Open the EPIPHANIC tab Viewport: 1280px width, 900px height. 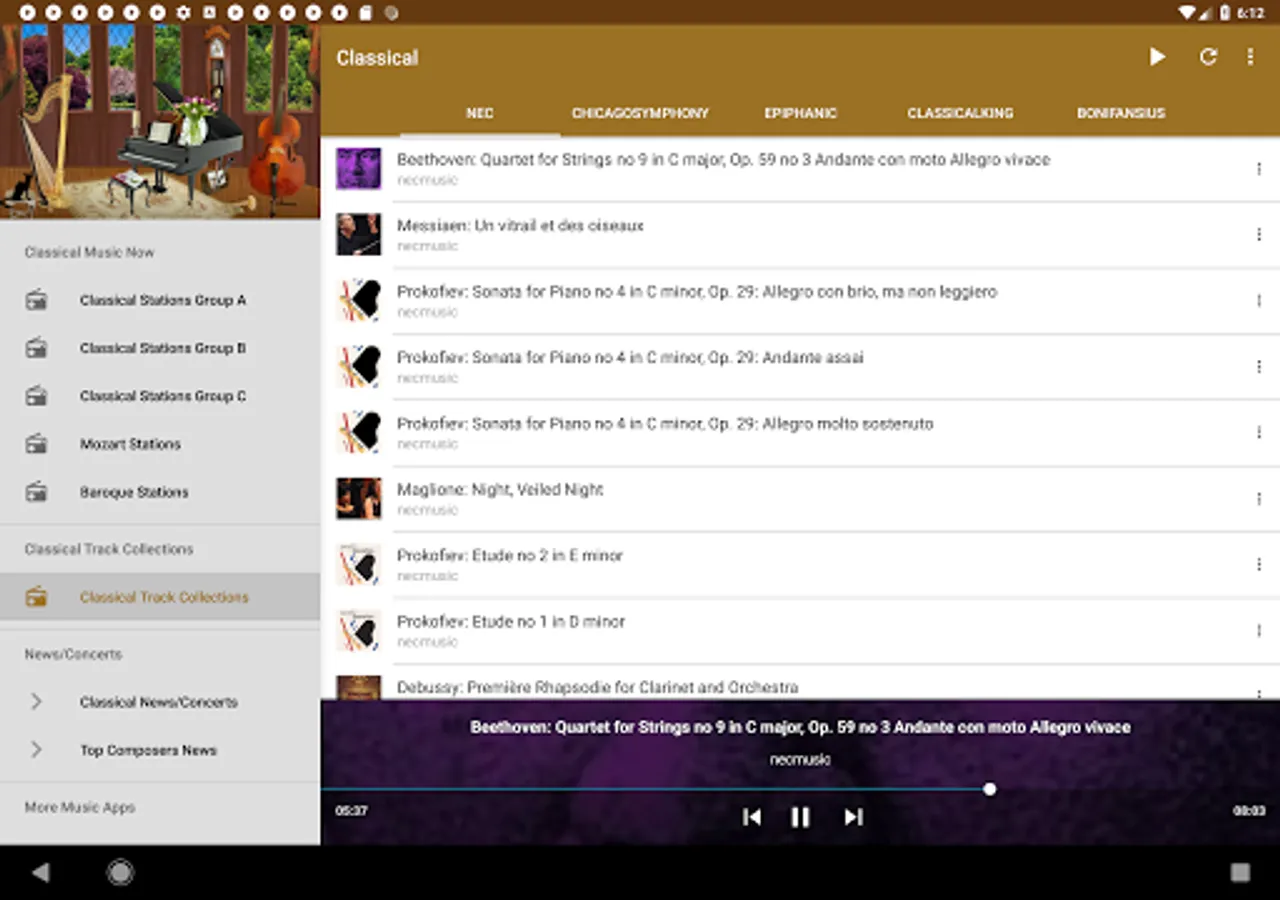pyautogui.click(x=800, y=113)
